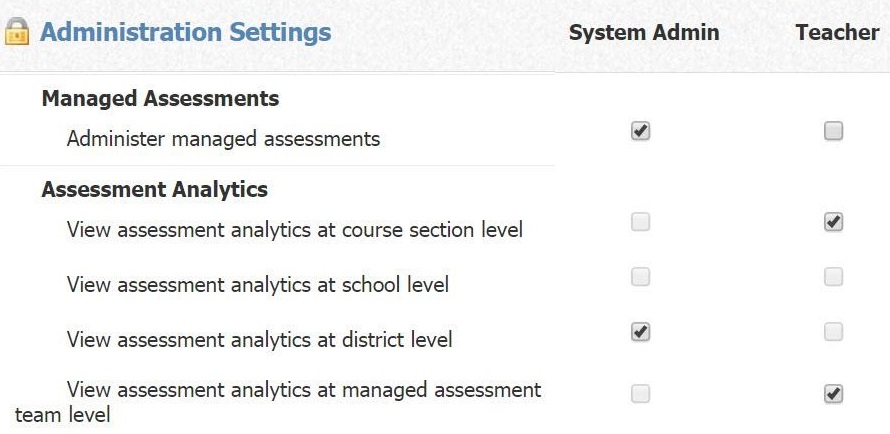Enable Teacher for Administer managed assessments
This screenshot has width=890, height=434.
click(x=834, y=131)
